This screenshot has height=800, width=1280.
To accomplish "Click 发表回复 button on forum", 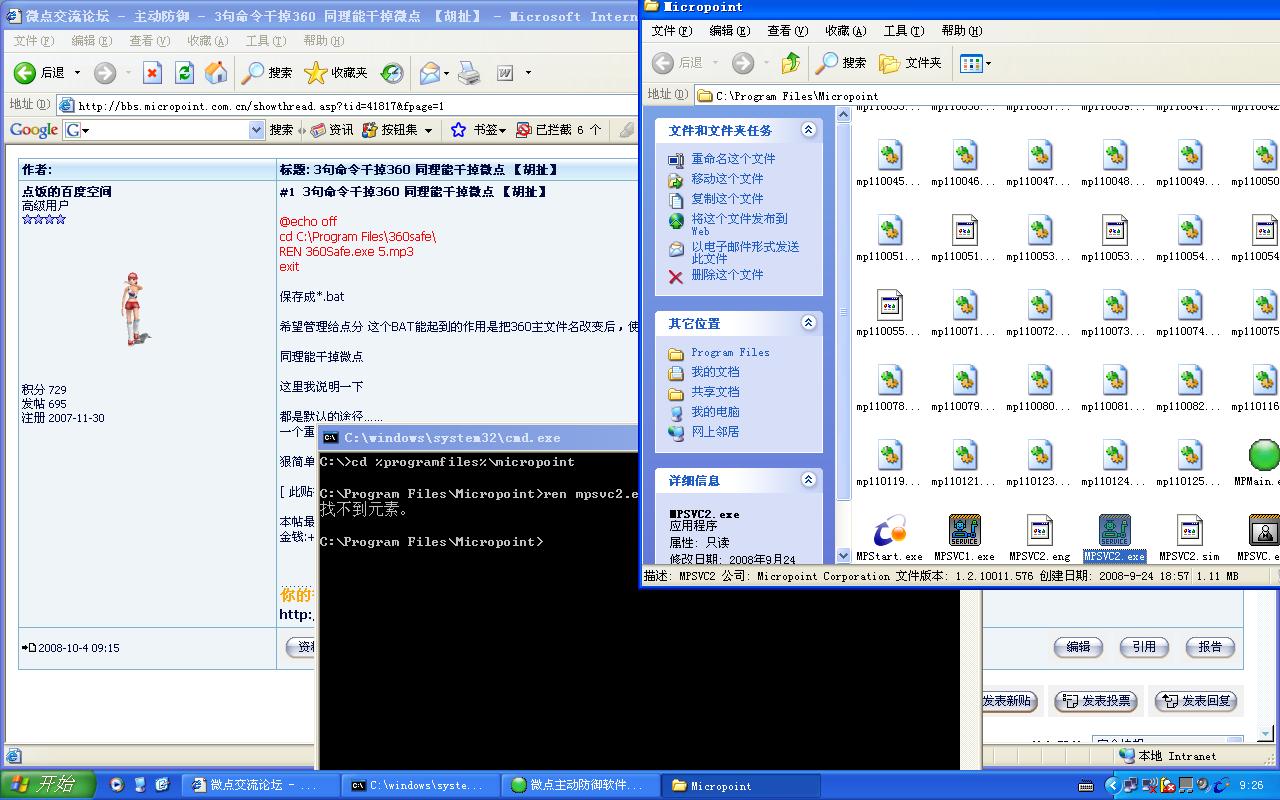I will click(1196, 701).
